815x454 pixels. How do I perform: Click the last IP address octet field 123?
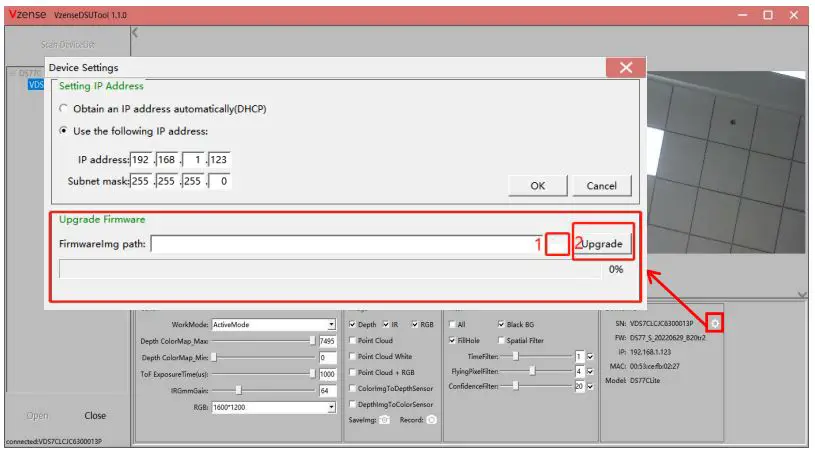pyautogui.click(x=219, y=160)
